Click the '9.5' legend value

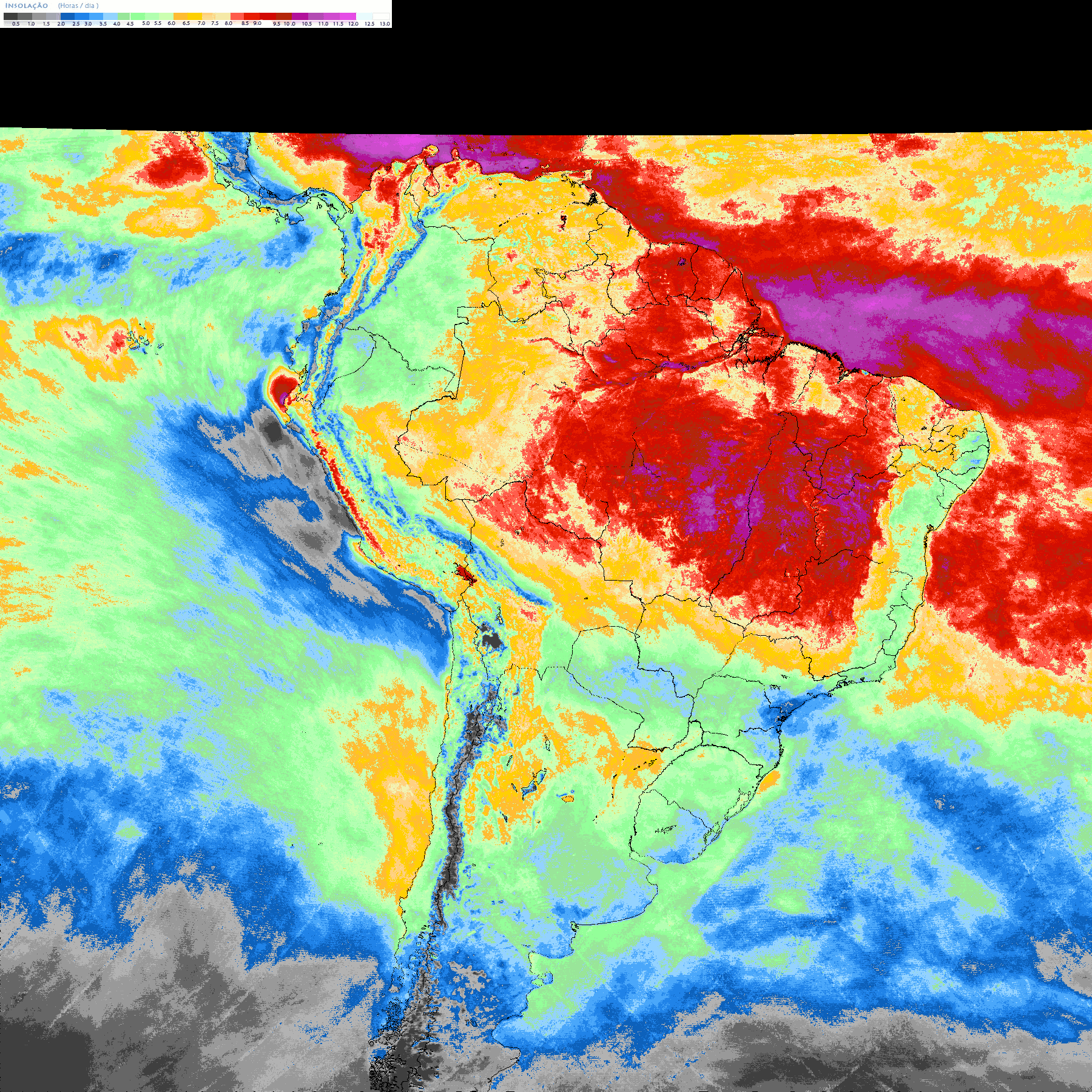click(x=277, y=24)
